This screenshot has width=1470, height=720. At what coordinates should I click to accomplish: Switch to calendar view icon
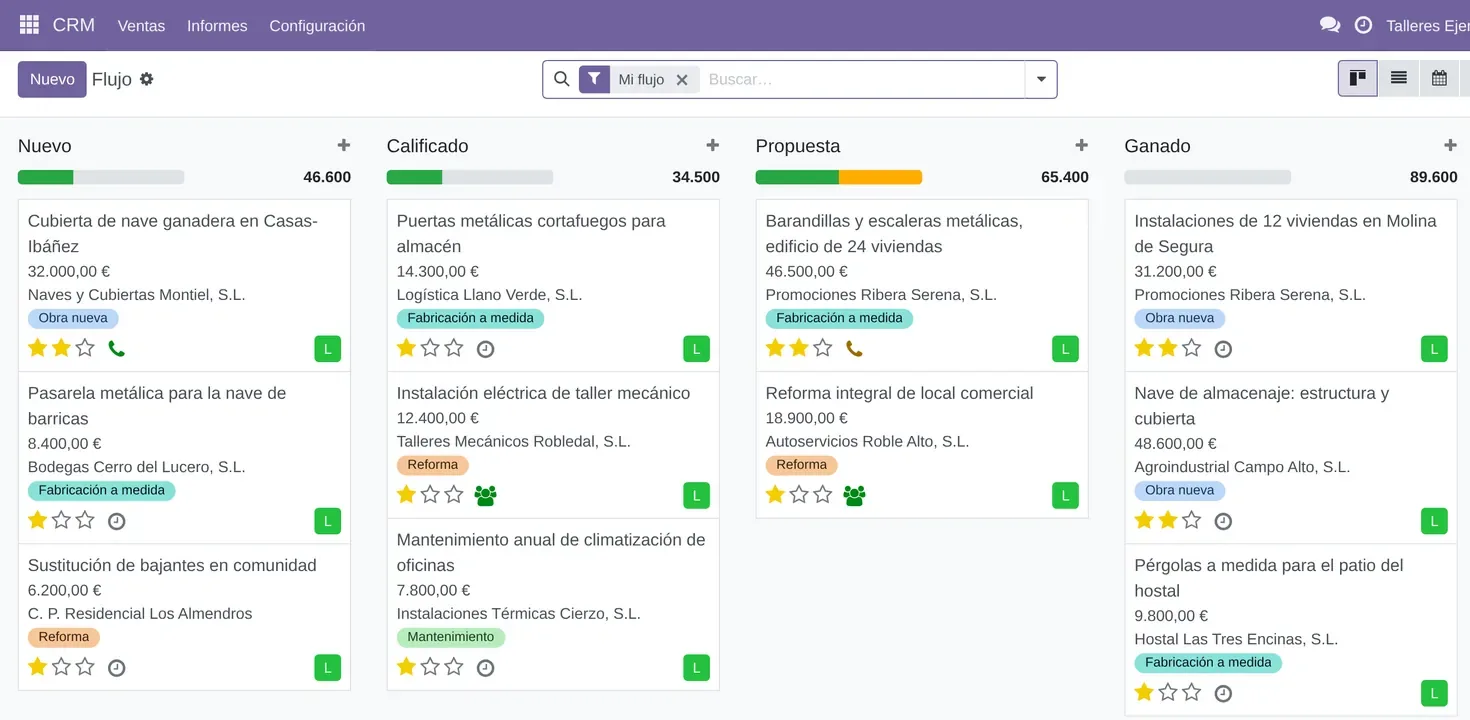coord(1439,78)
